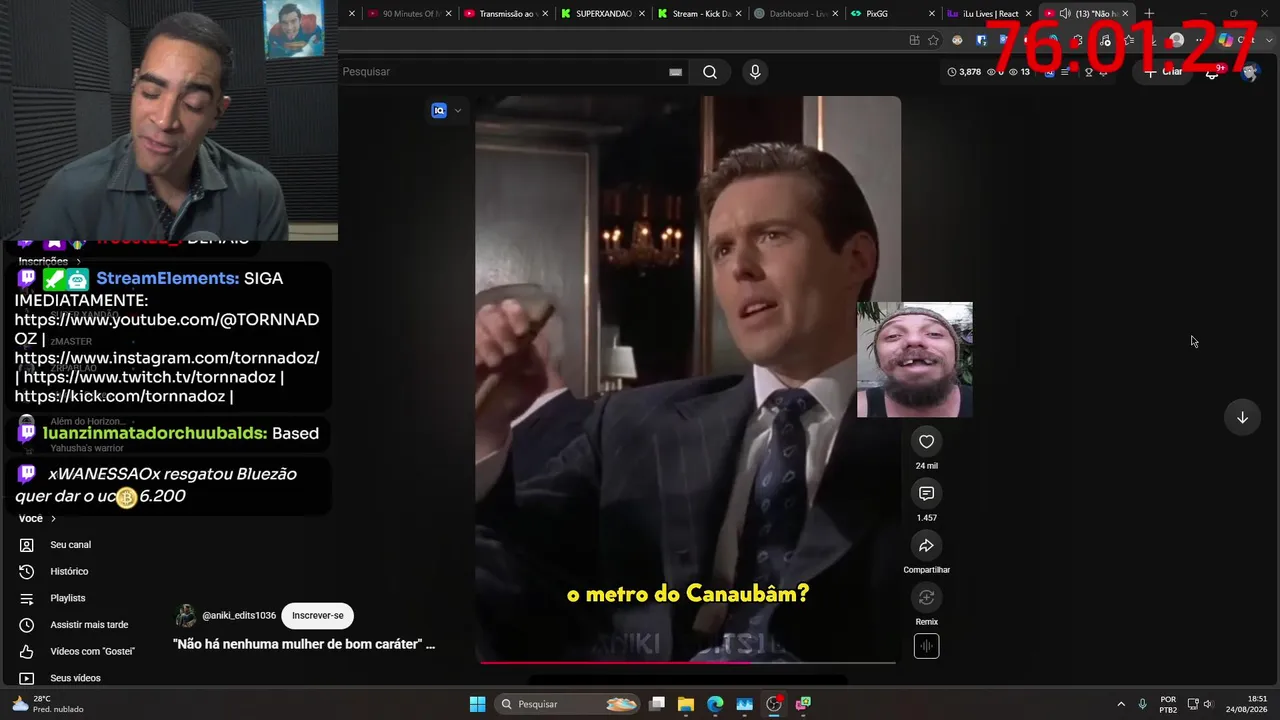
Task: Open Playlists in the sidebar
Action: click(68, 598)
